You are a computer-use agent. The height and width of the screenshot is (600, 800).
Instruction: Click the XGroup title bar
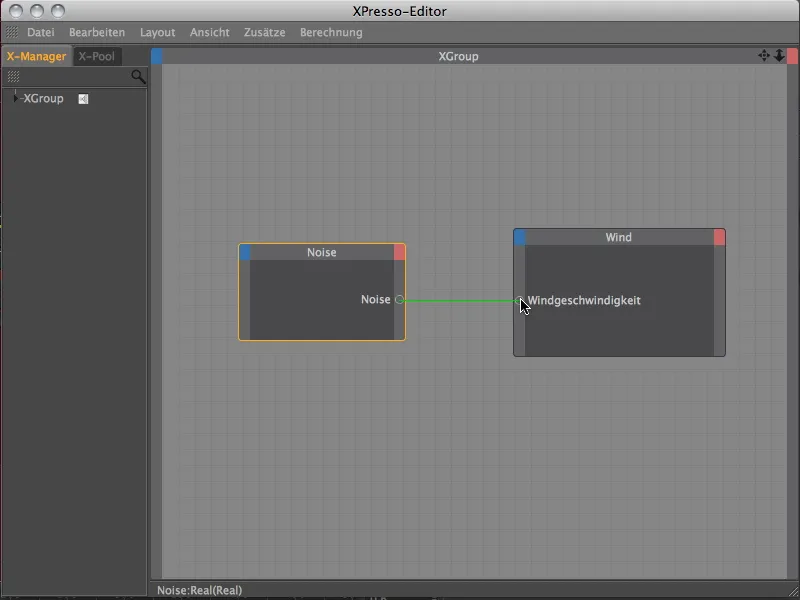(458, 56)
